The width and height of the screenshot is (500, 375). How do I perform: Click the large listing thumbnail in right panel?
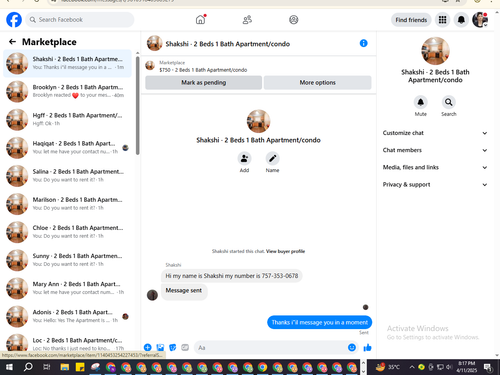(435, 51)
